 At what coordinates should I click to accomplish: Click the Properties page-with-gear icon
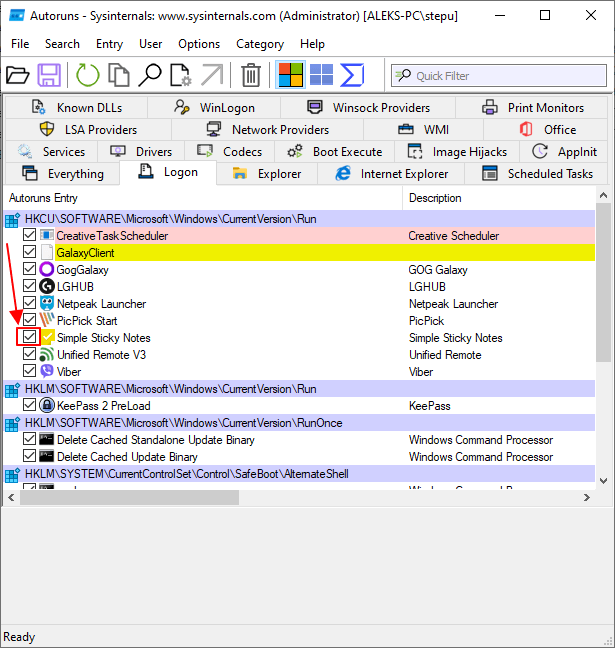click(x=181, y=75)
